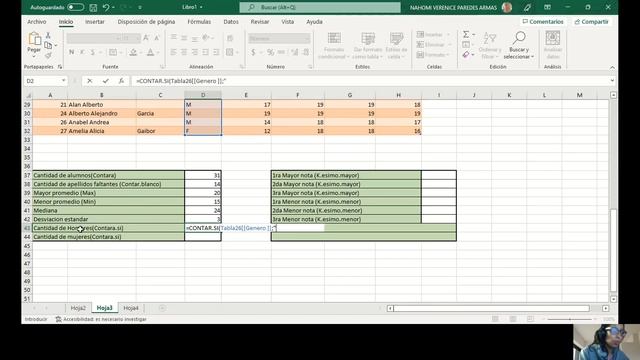
Task: Open the Comentarios pane
Action: coord(543,22)
